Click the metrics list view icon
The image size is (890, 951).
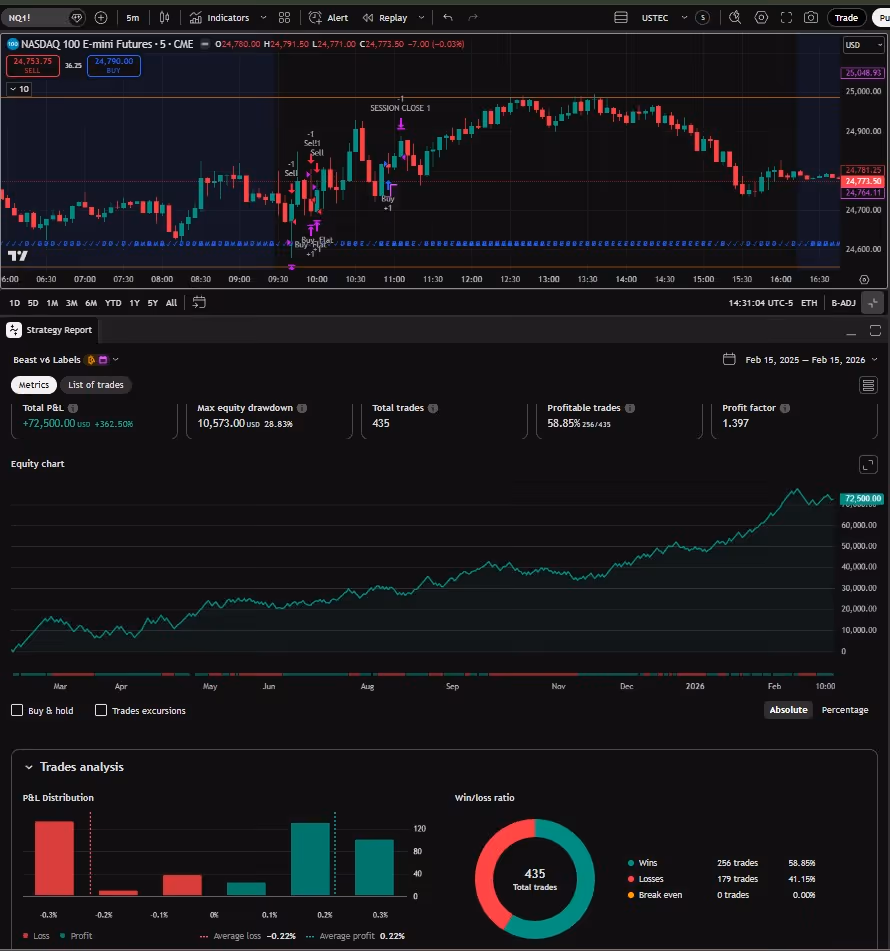coord(868,385)
